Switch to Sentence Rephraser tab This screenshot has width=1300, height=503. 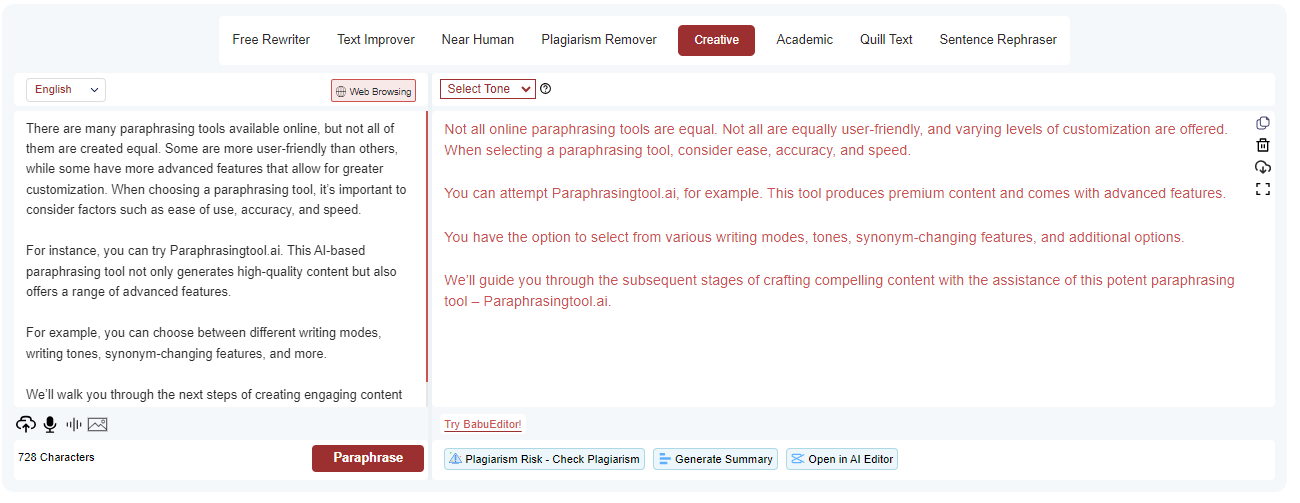[x=997, y=40]
